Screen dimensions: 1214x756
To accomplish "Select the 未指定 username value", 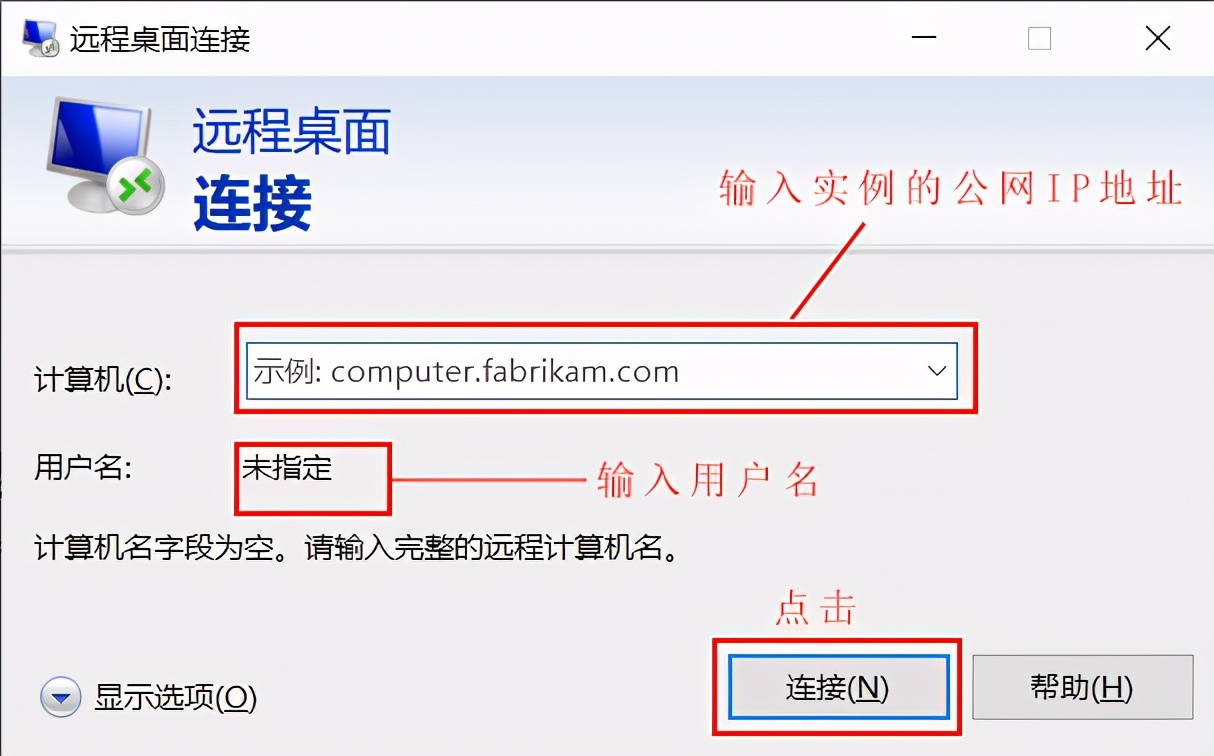I will [x=287, y=467].
